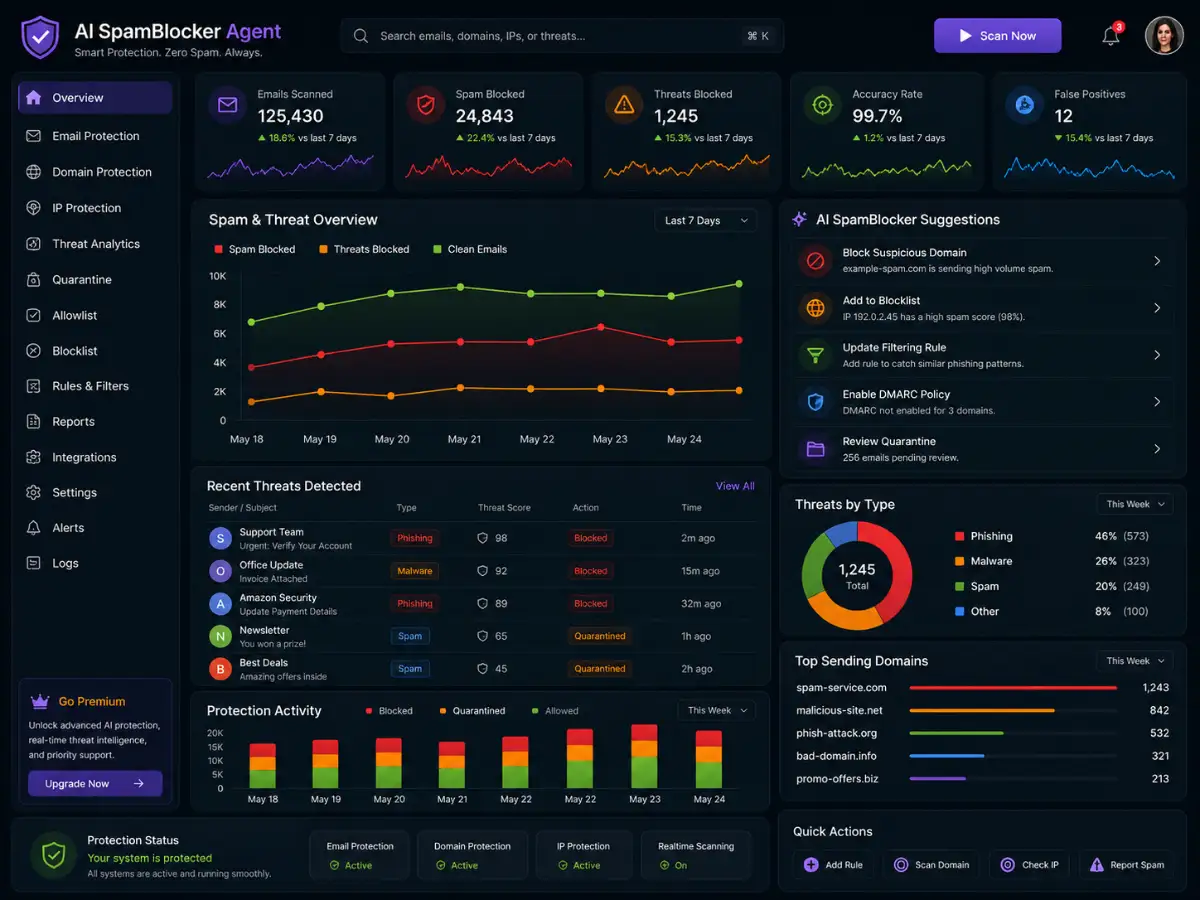1200x900 pixels.
Task: Click the notification bell icon
Action: click(x=1111, y=36)
